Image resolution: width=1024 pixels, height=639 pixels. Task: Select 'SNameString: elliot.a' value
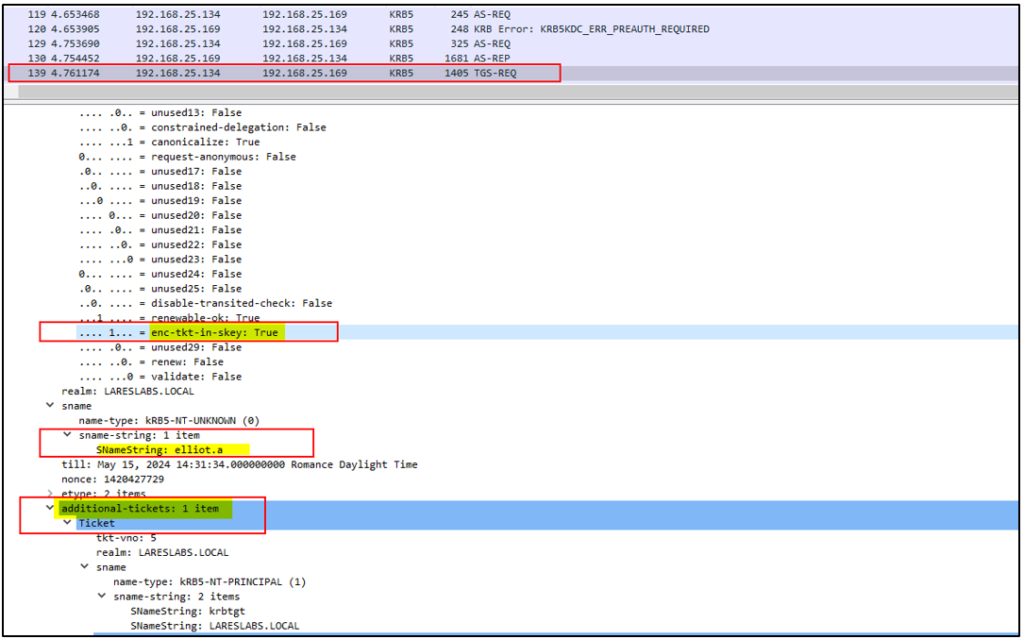(159, 450)
